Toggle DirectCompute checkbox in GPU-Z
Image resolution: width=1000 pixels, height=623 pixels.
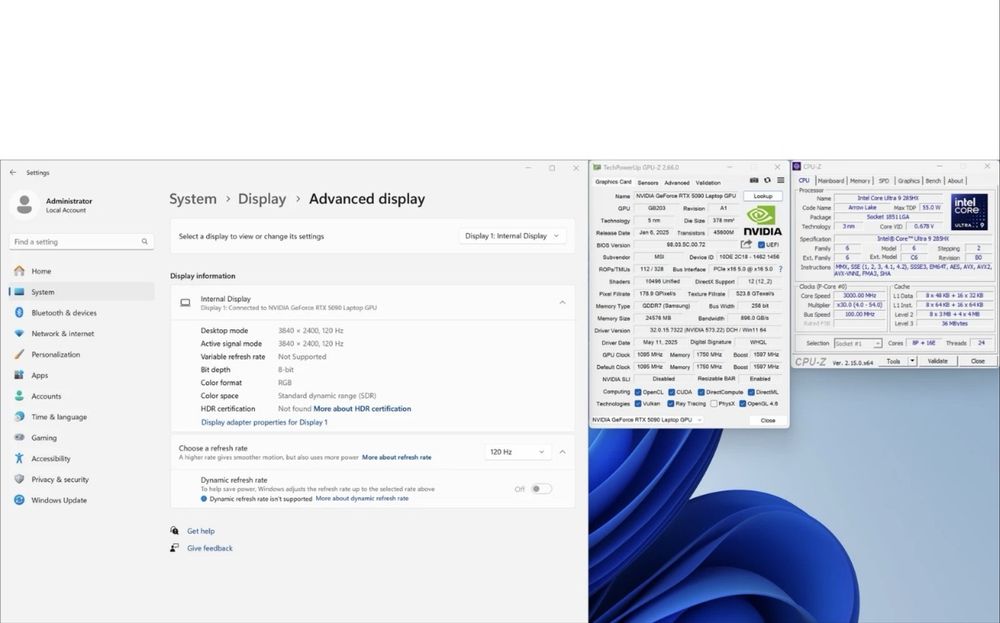(701, 392)
